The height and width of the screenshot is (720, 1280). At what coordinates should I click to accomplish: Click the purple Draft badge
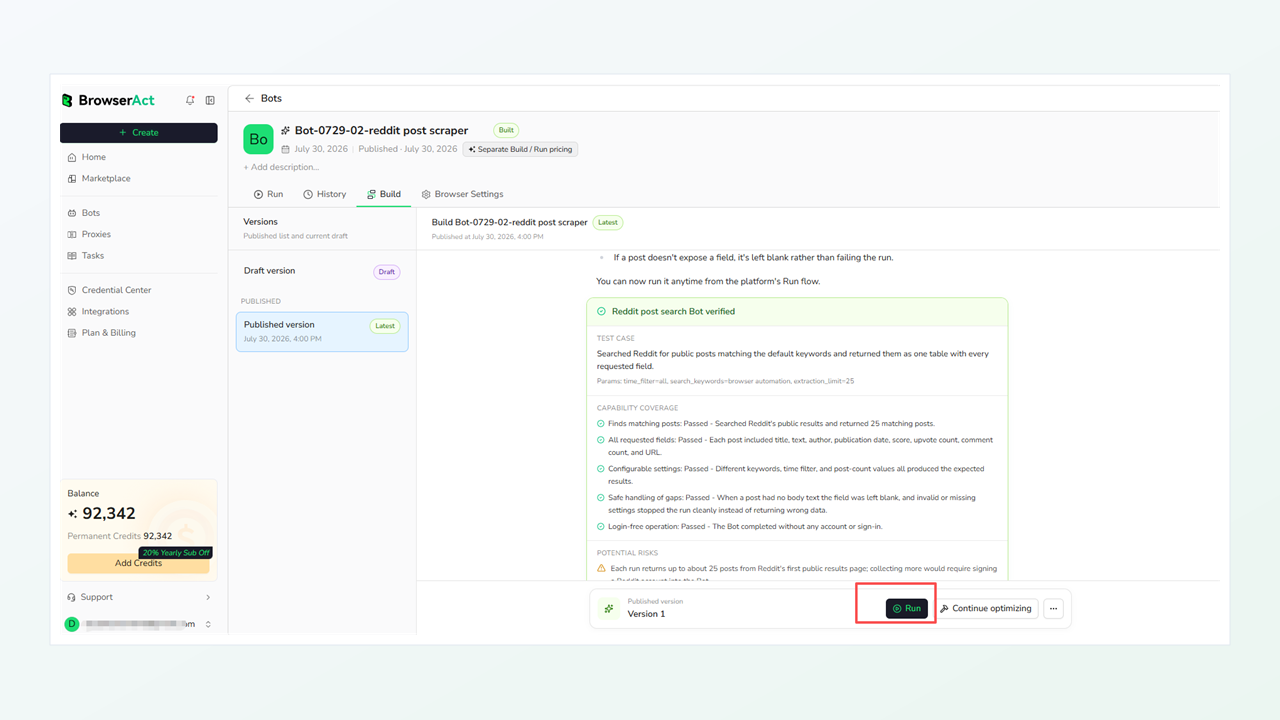click(386, 272)
